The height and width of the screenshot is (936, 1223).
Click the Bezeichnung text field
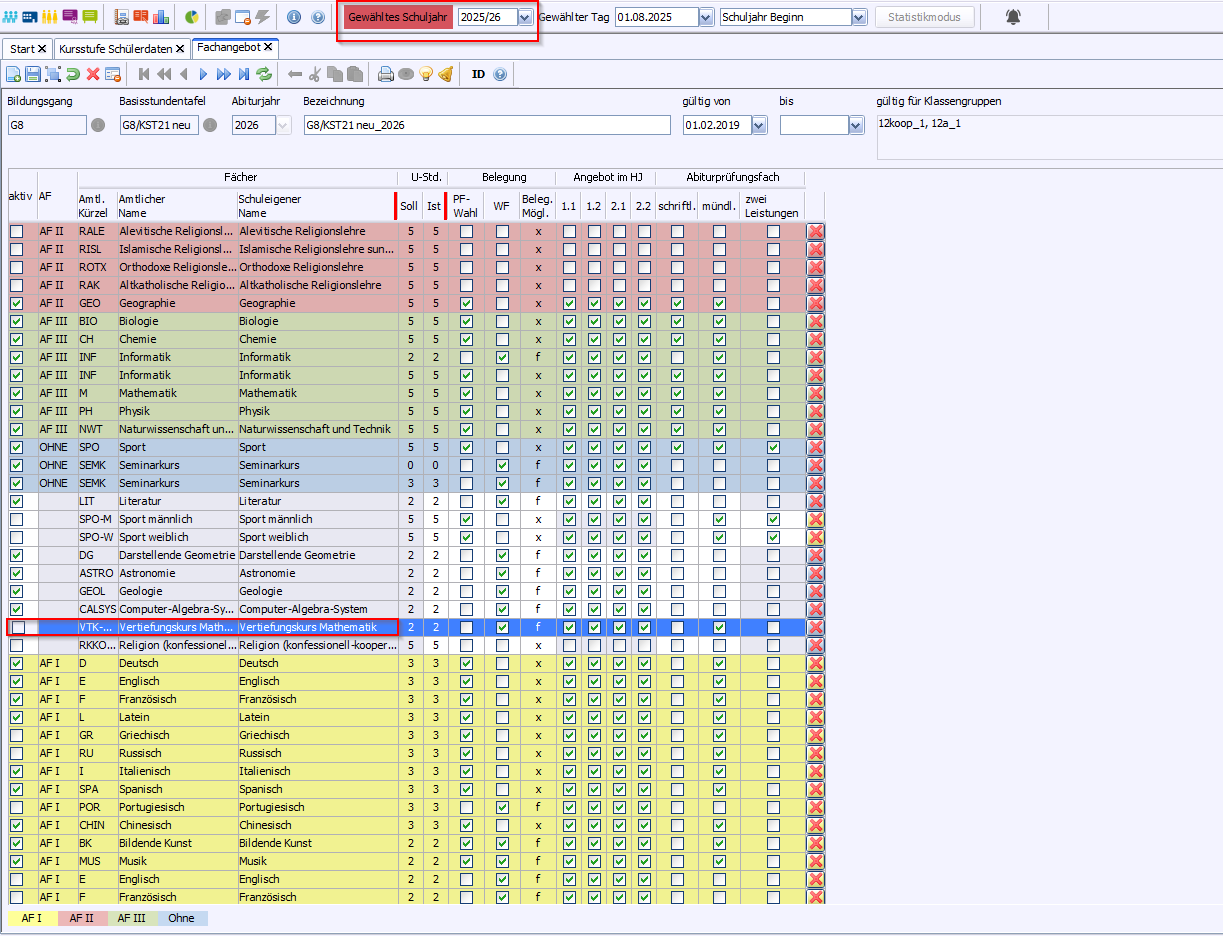pos(486,125)
